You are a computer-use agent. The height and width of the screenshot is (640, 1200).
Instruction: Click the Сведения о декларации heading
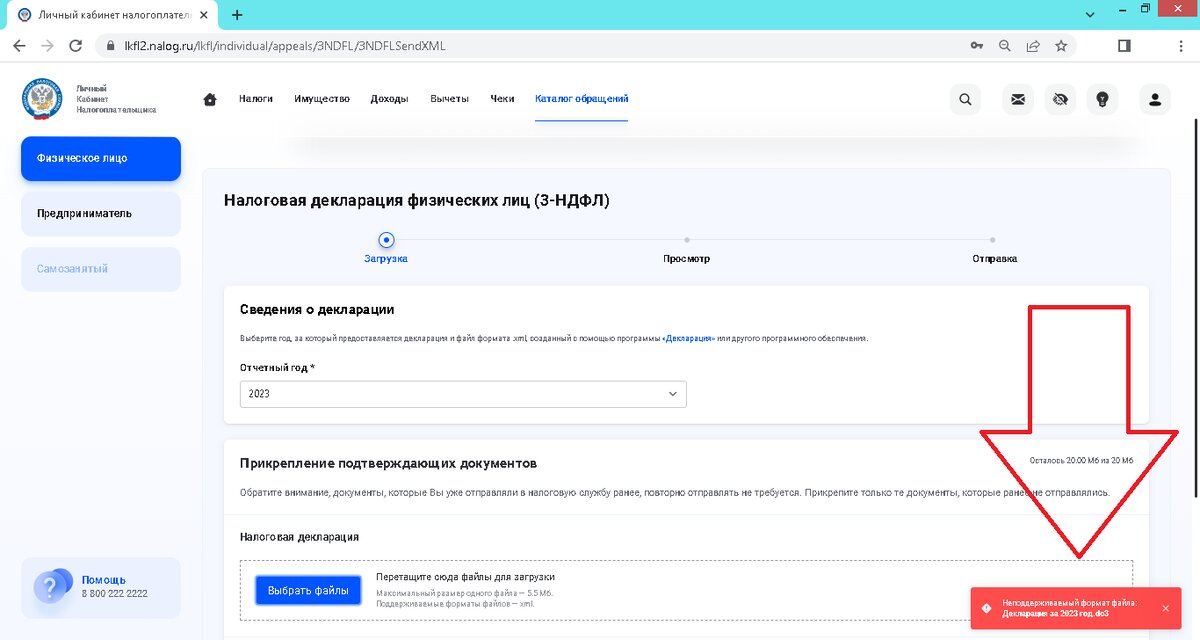click(317, 310)
